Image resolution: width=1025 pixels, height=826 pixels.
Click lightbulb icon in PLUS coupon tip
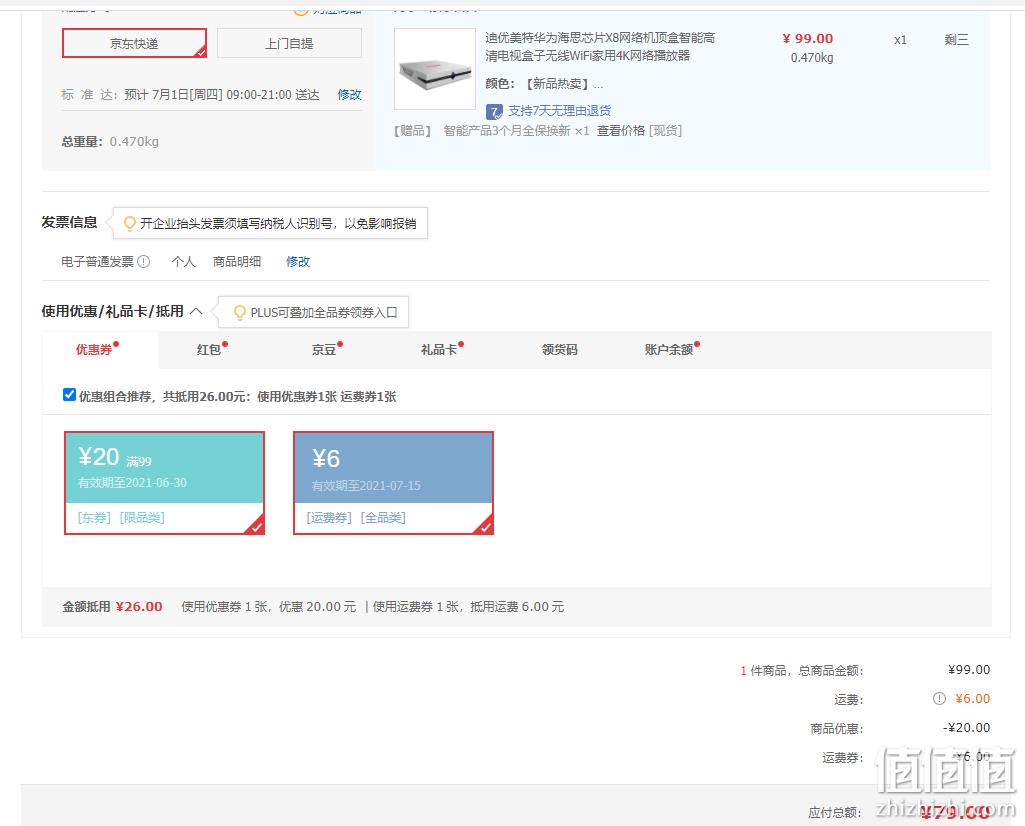pyautogui.click(x=240, y=312)
